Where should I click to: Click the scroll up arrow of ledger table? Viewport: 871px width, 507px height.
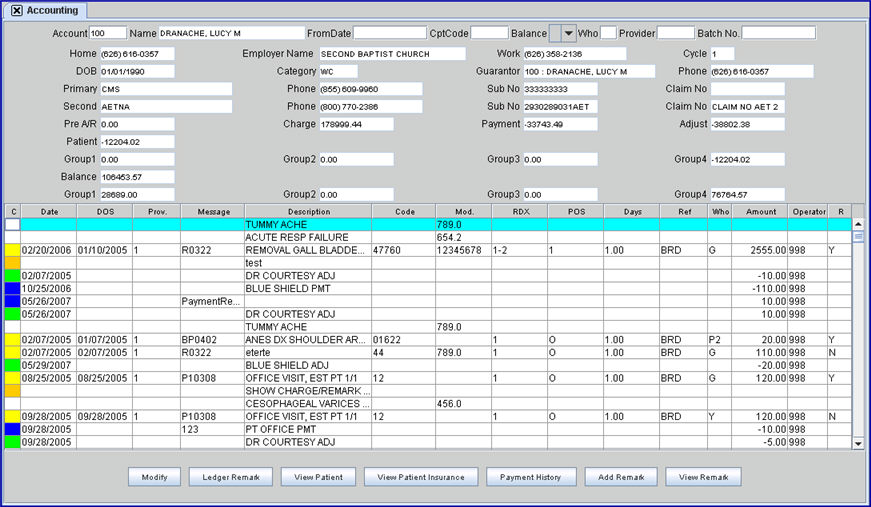click(x=858, y=224)
